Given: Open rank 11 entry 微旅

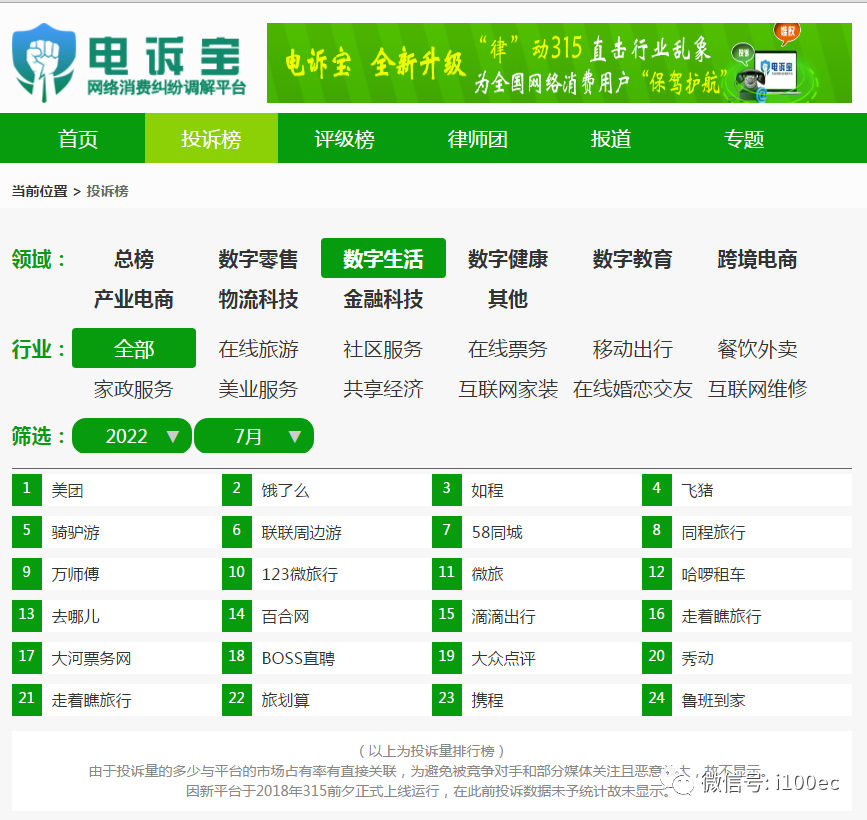Looking at the screenshot, I should click(487, 574).
